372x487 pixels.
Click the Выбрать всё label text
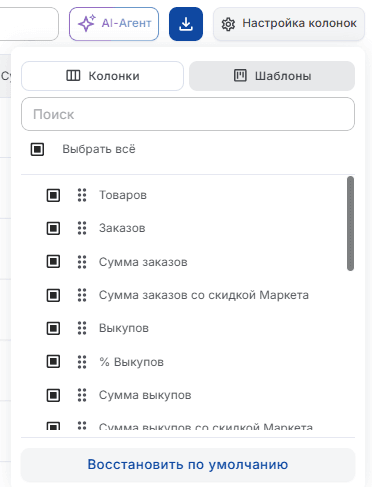point(99,149)
